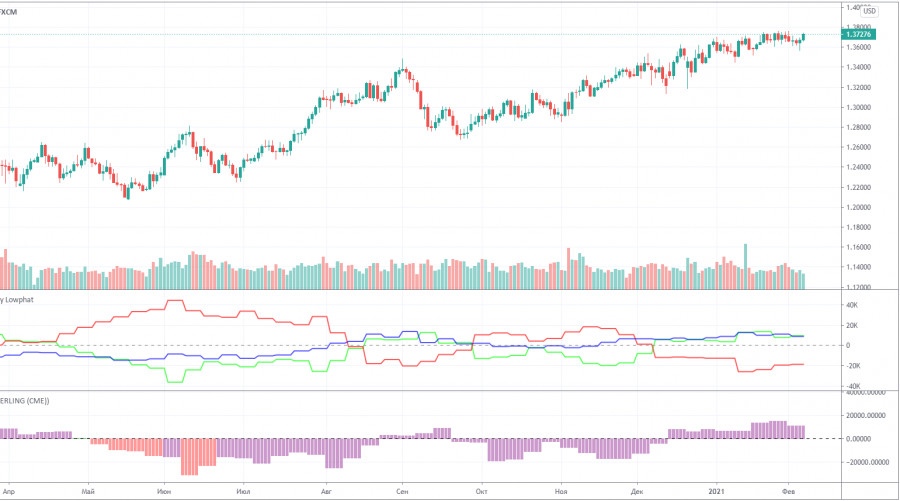Select the STERLING (CME) indicator title

(x=25, y=400)
